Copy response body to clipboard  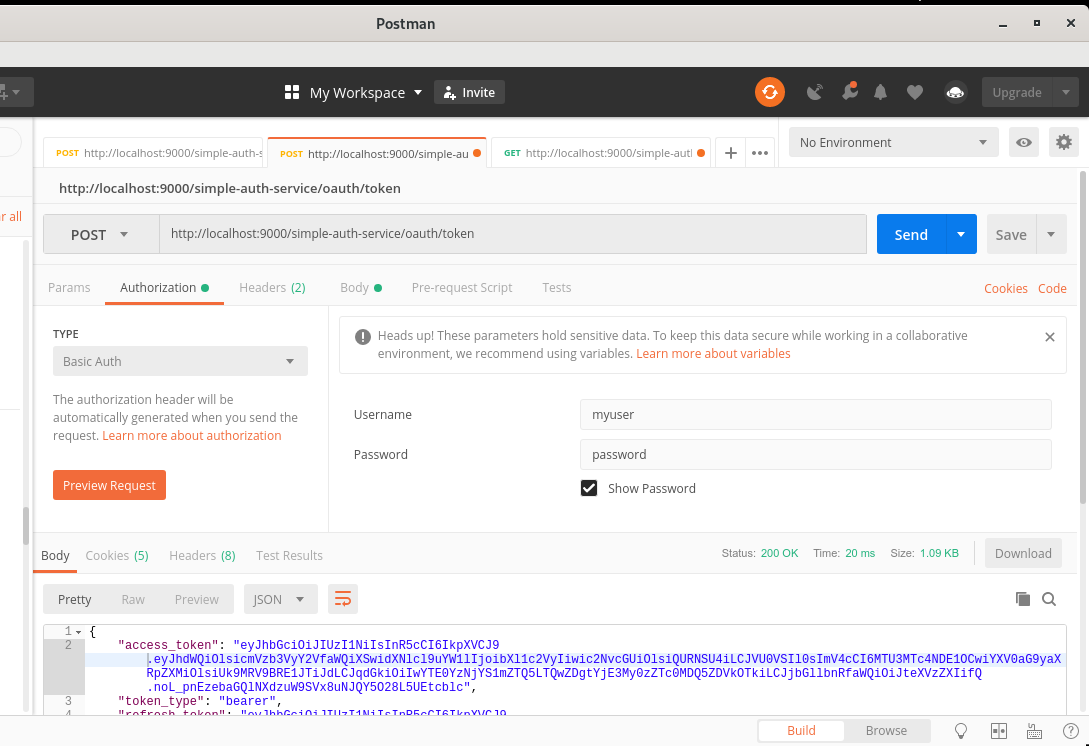click(1022, 599)
